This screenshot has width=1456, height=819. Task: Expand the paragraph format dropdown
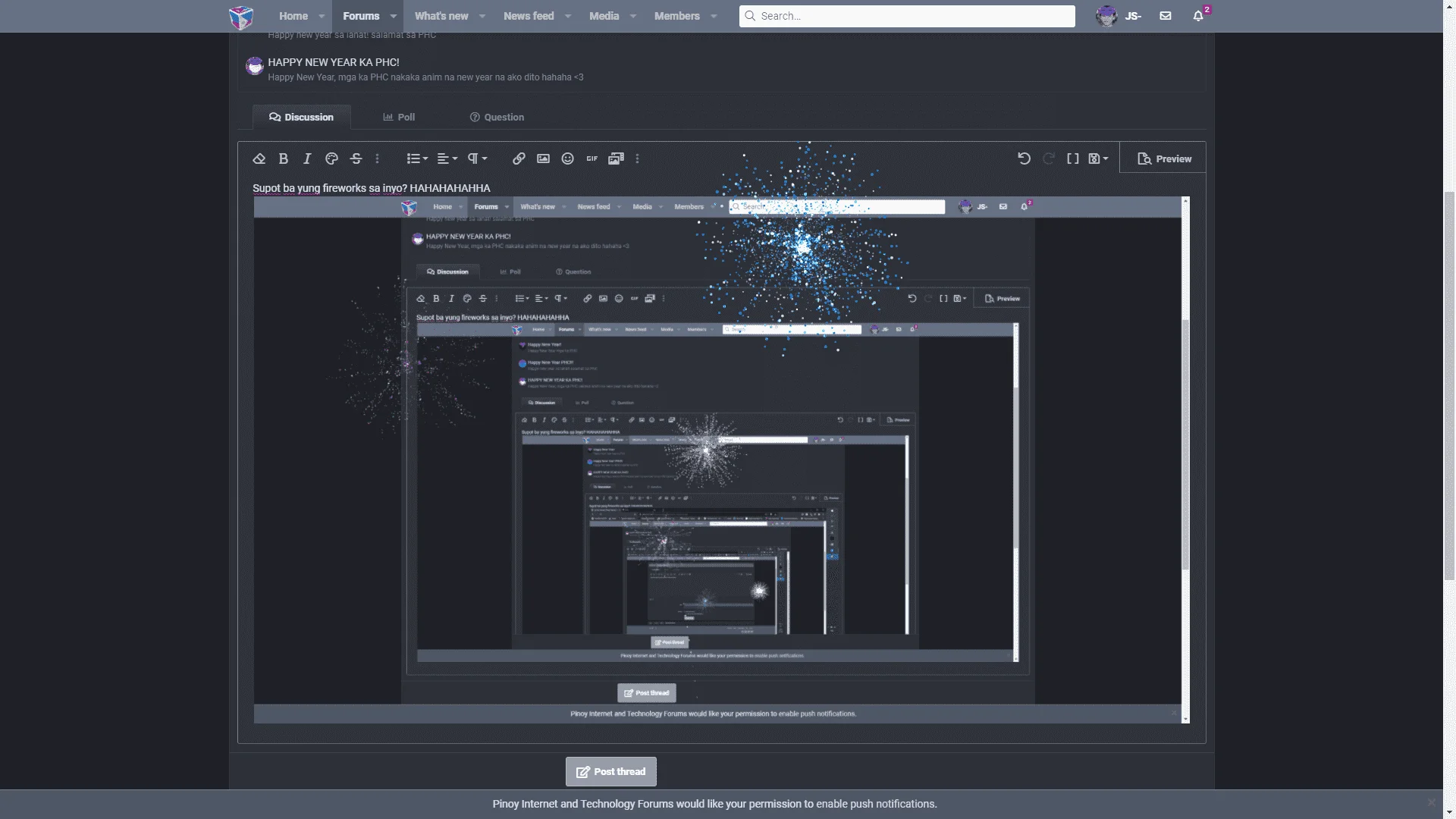477,158
